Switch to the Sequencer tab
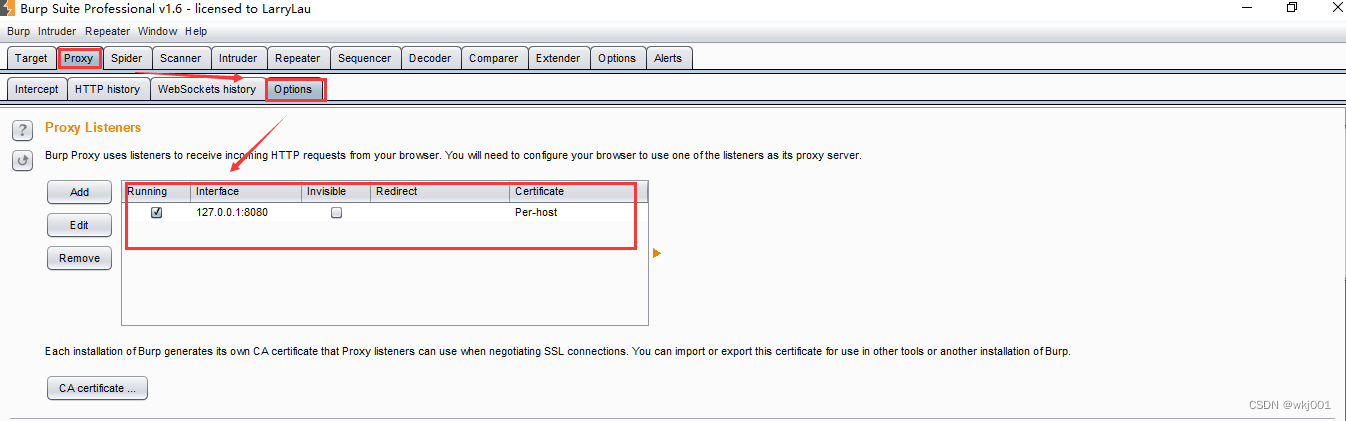The image size is (1346, 421). coord(365,58)
